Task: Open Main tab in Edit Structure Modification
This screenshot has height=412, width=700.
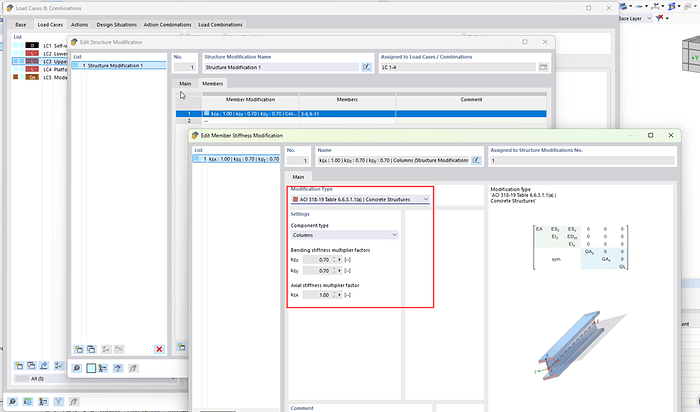Action: pyautogui.click(x=185, y=84)
